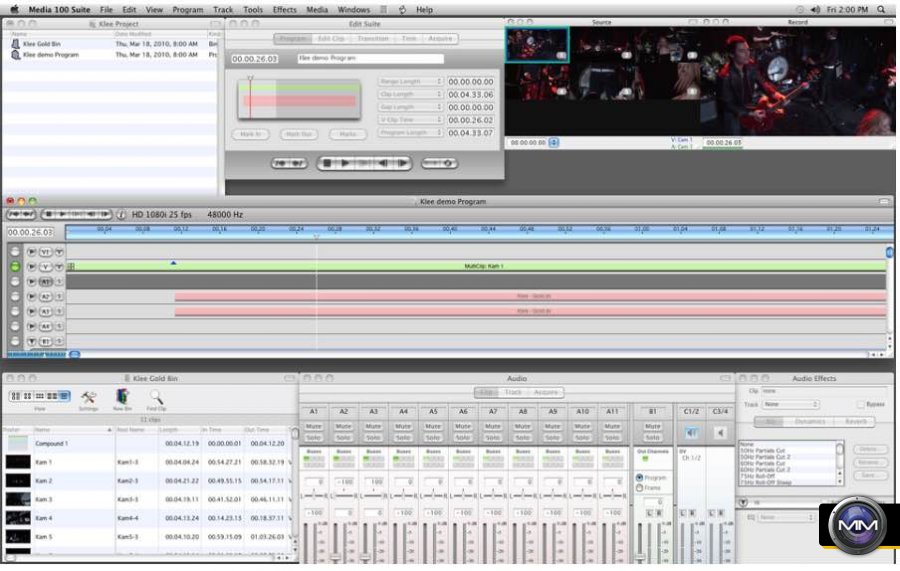Open the Track dropdown in Audio Effects

pos(790,404)
